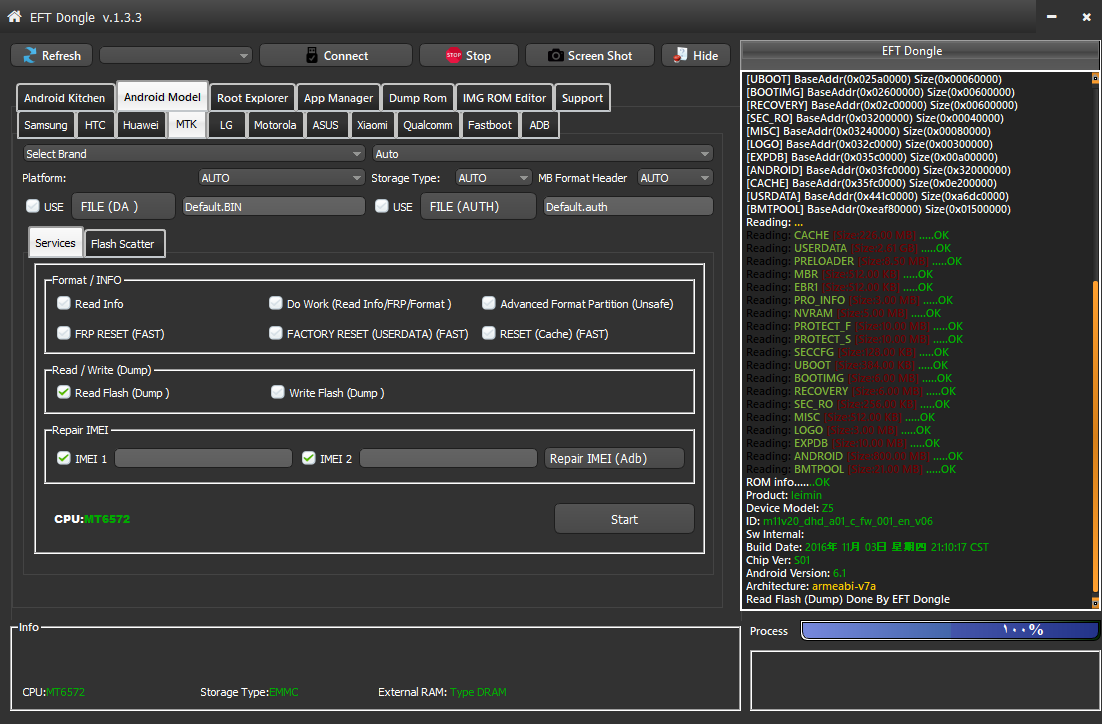Click the Screen Shot camera icon
The height and width of the screenshot is (724, 1102).
(x=555, y=56)
